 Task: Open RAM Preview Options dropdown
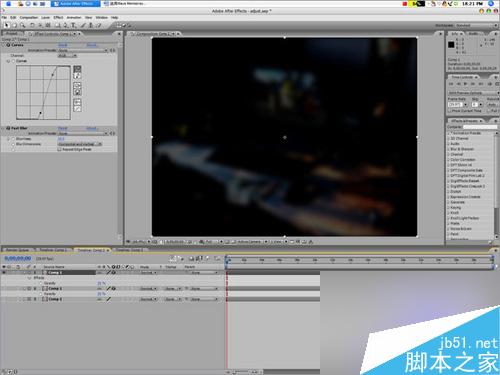pos(473,93)
